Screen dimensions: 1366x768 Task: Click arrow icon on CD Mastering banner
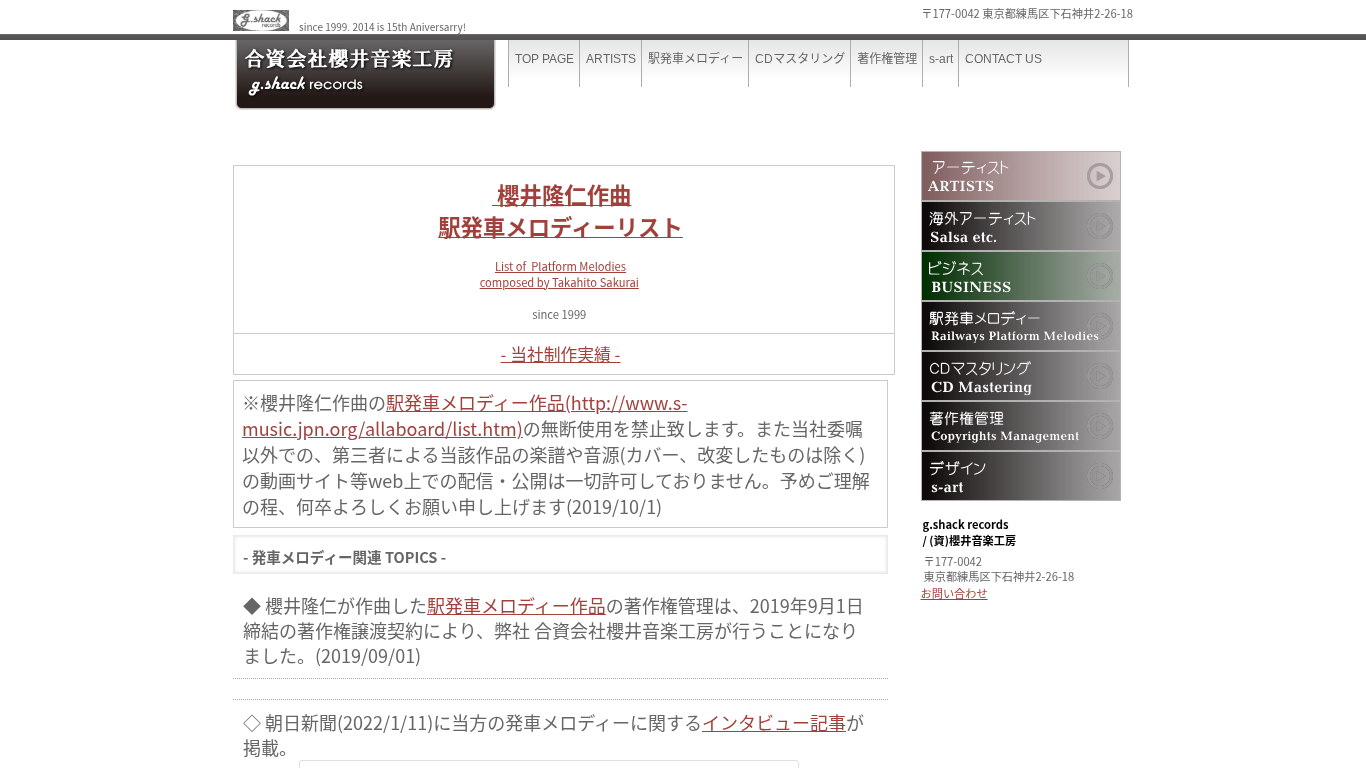click(x=1100, y=376)
